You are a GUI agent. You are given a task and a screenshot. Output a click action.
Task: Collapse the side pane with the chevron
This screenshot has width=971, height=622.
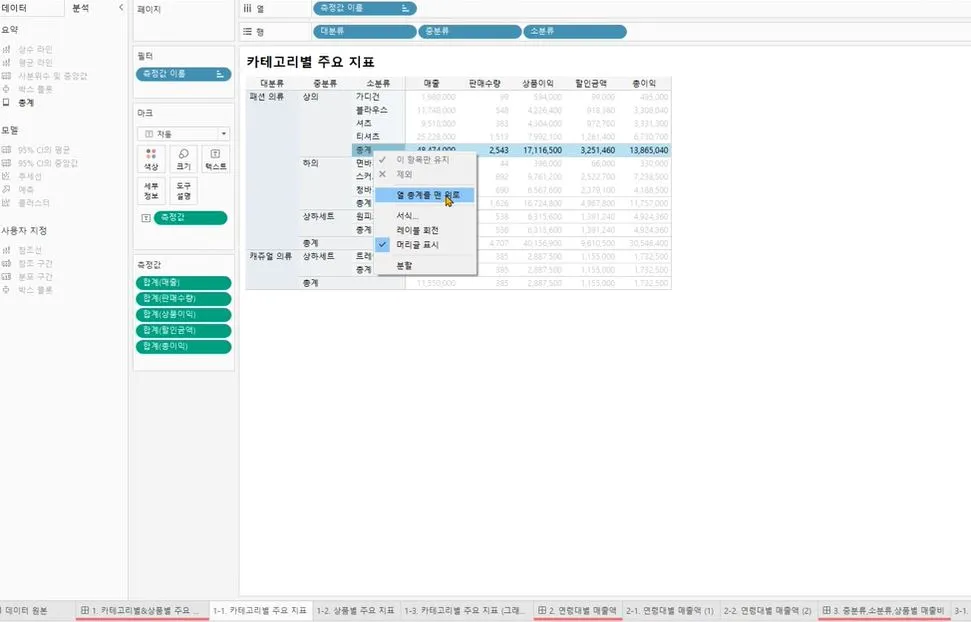[x=121, y=7]
